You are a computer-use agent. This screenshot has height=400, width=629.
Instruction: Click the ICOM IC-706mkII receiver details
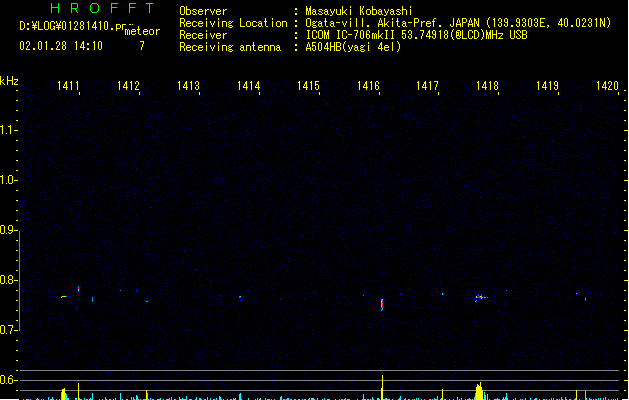click(x=416, y=35)
